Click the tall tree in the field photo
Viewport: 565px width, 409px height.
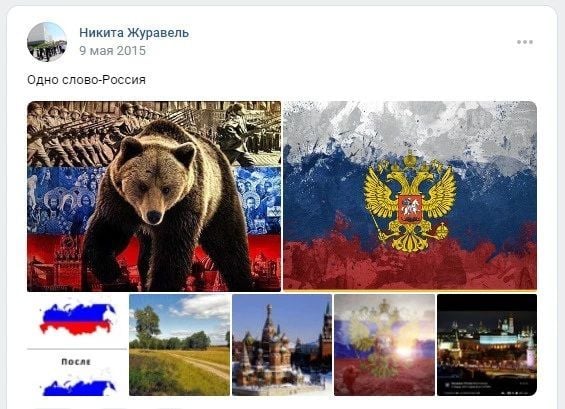coord(147,326)
